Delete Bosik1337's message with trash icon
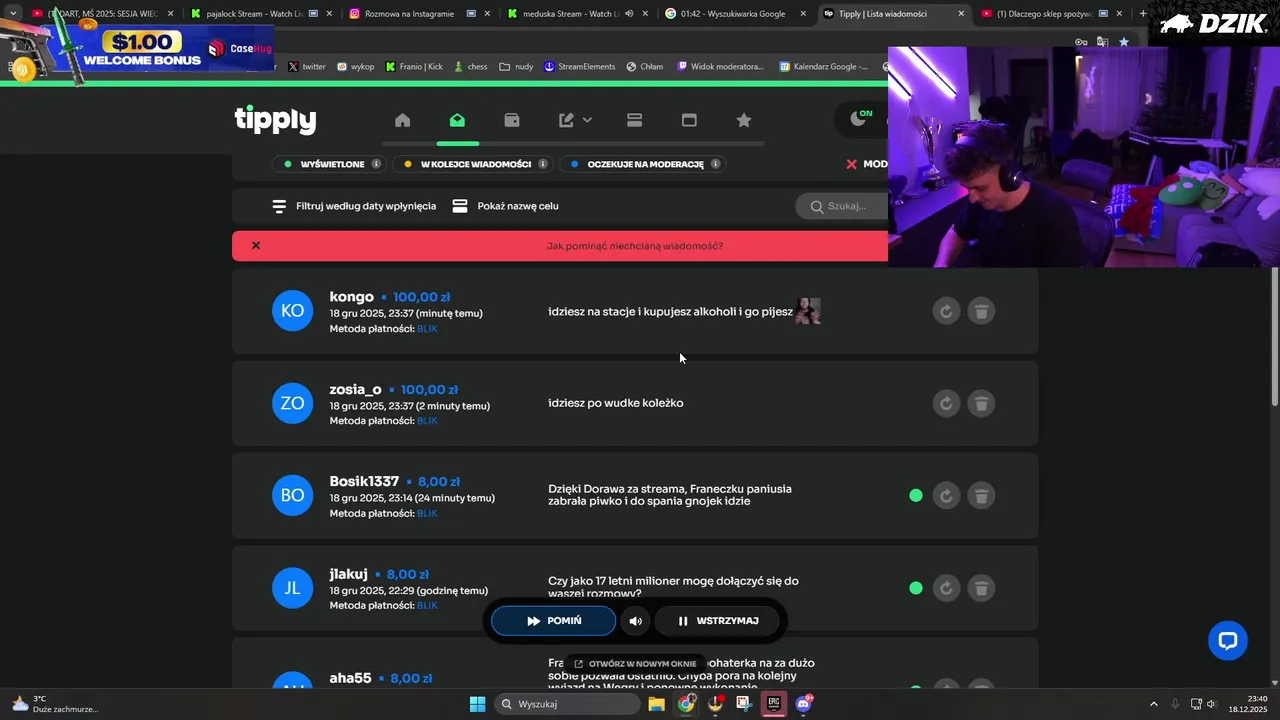1280x720 pixels. pos(981,495)
